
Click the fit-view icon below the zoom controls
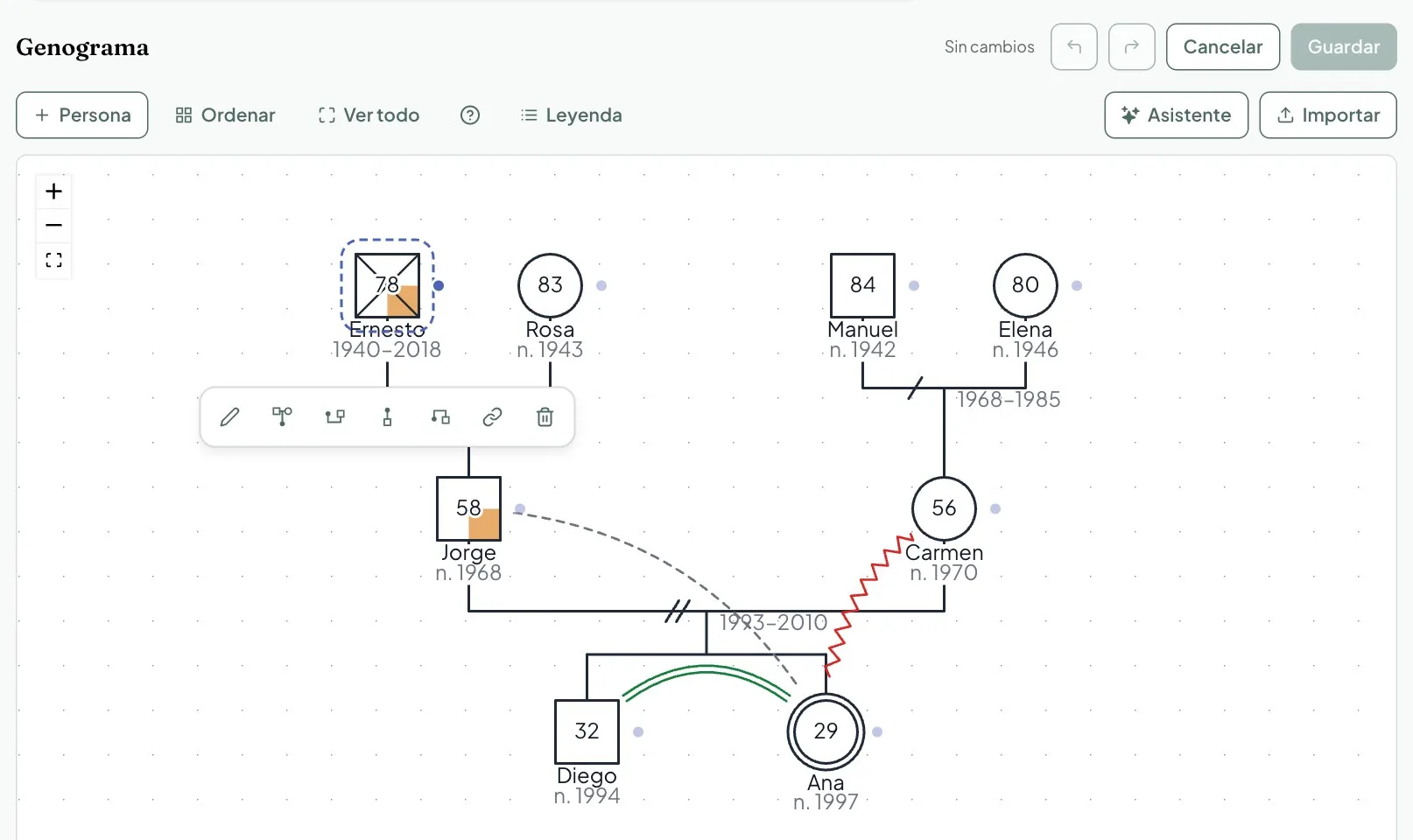[x=53, y=260]
